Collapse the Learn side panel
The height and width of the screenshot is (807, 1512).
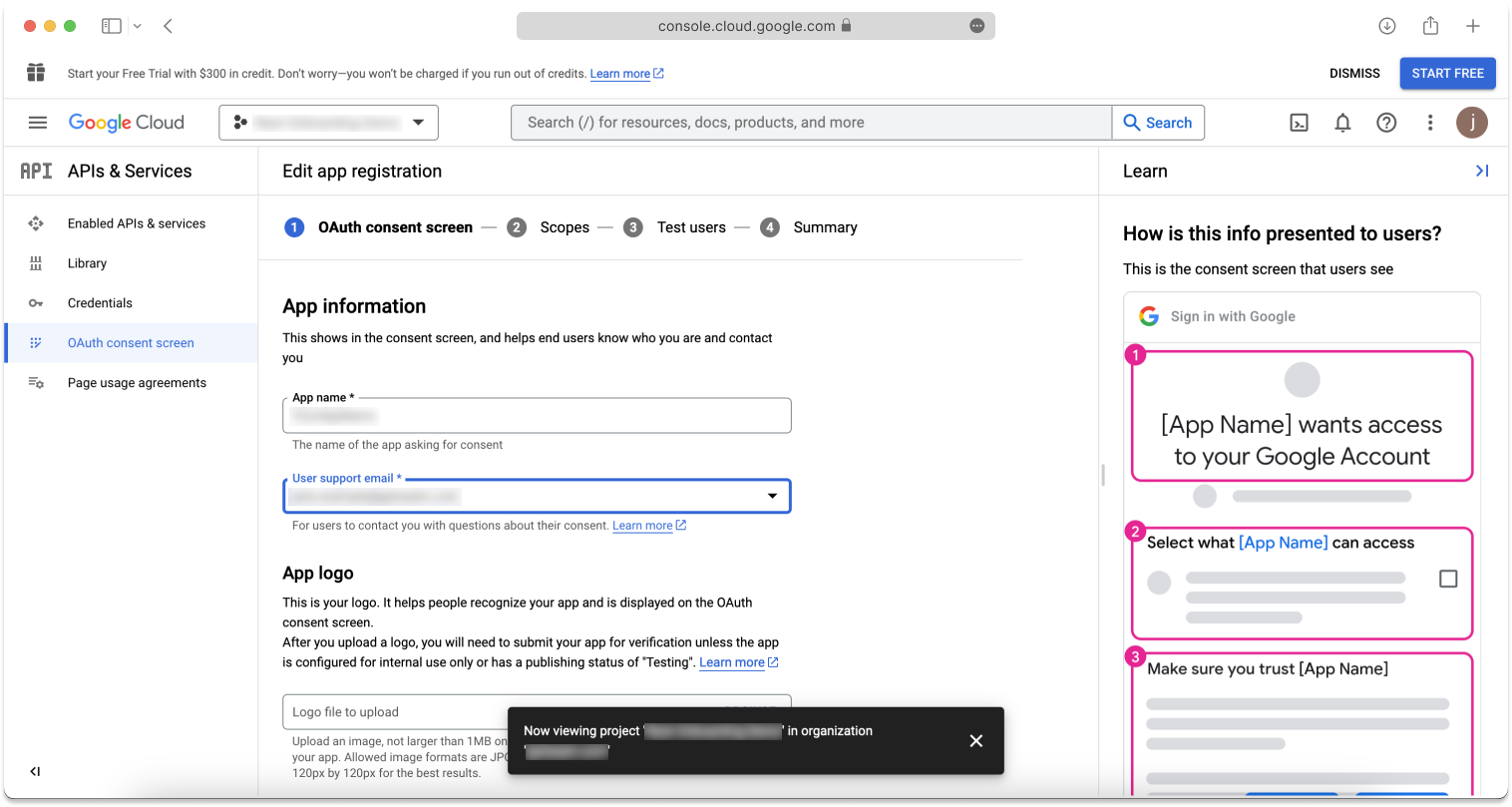[1483, 171]
